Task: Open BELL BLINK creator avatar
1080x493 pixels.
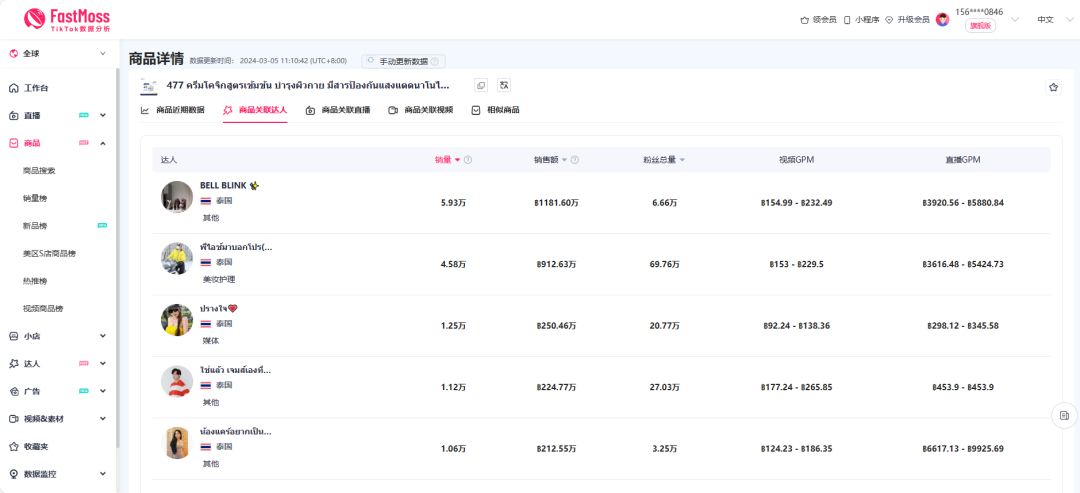Action: (176, 197)
